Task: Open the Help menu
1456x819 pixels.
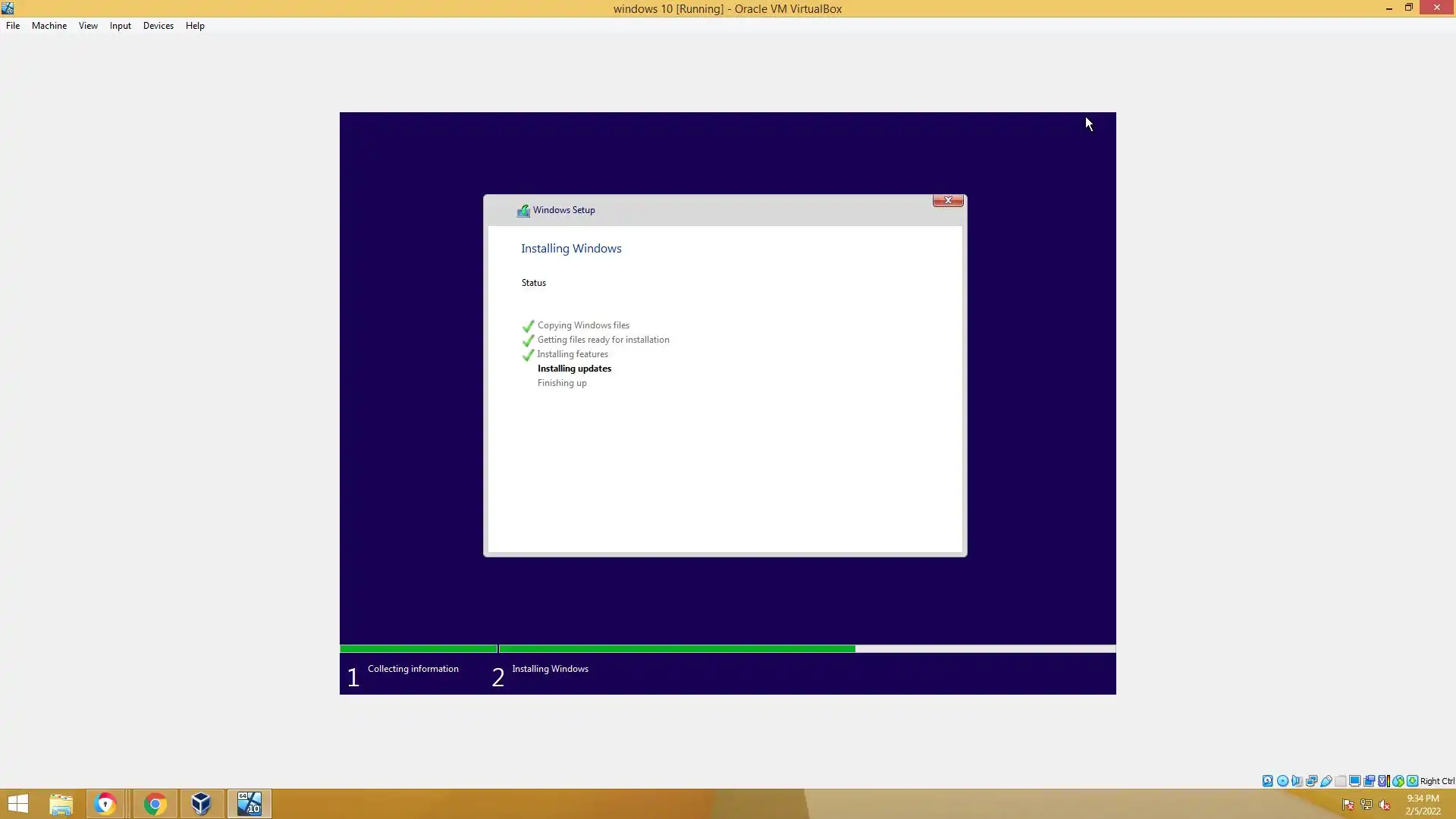Action: click(x=195, y=26)
